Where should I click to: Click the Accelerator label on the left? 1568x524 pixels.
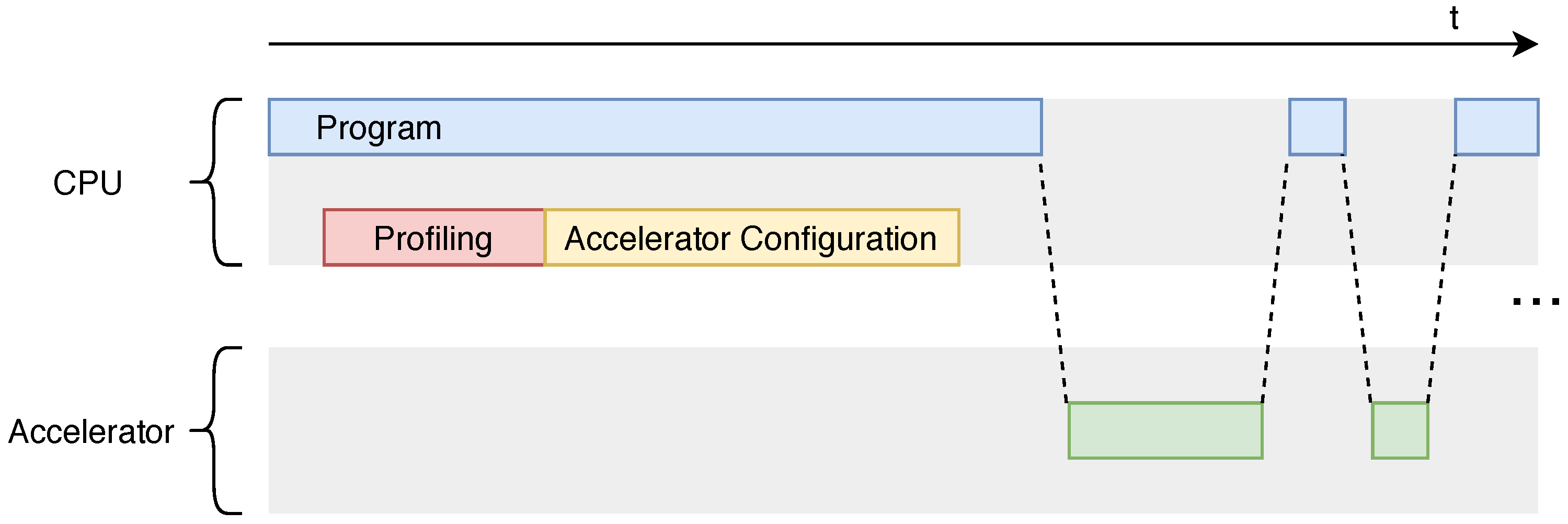tap(91, 431)
